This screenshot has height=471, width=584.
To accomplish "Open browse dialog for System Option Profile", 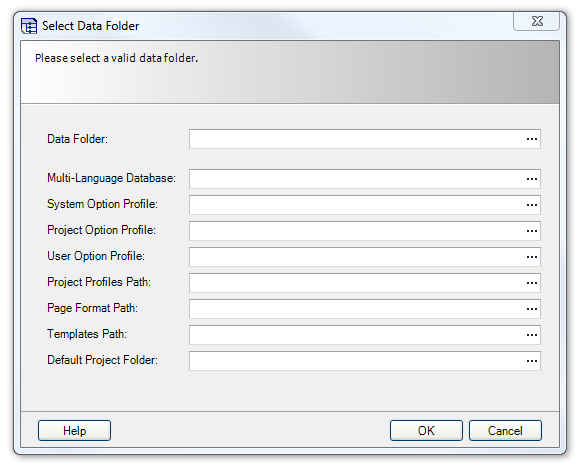I will coord(531,205).
